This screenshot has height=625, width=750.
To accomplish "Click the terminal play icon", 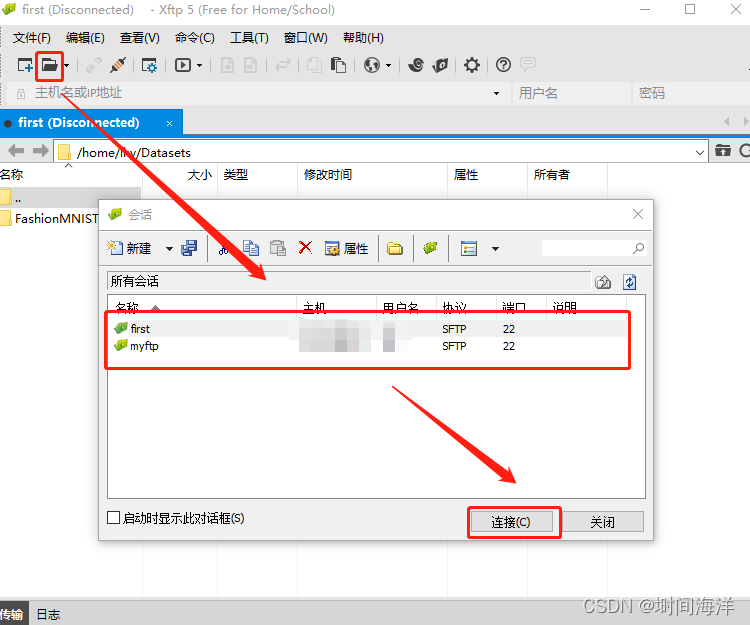I will (183, 65).
